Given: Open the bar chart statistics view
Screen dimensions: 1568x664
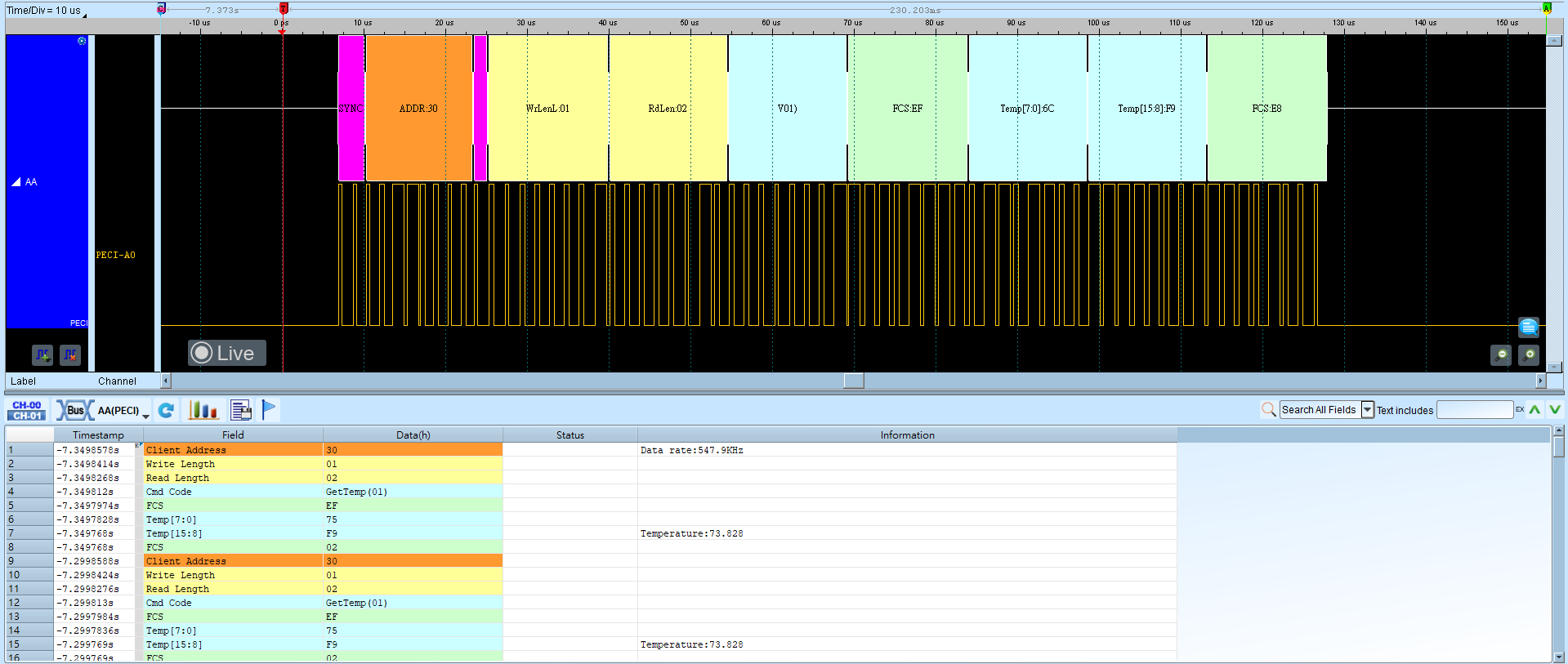Looking at the screenshot, I should tap(203, 410).
